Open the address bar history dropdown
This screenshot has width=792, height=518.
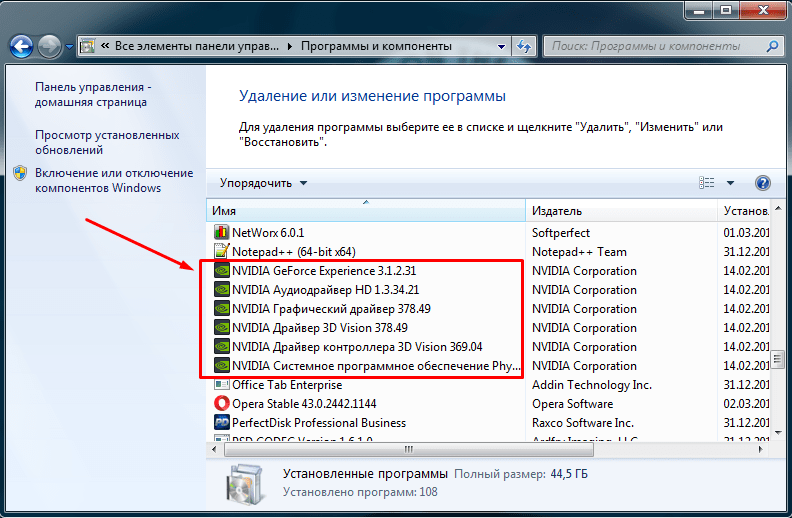coord(501,46)
